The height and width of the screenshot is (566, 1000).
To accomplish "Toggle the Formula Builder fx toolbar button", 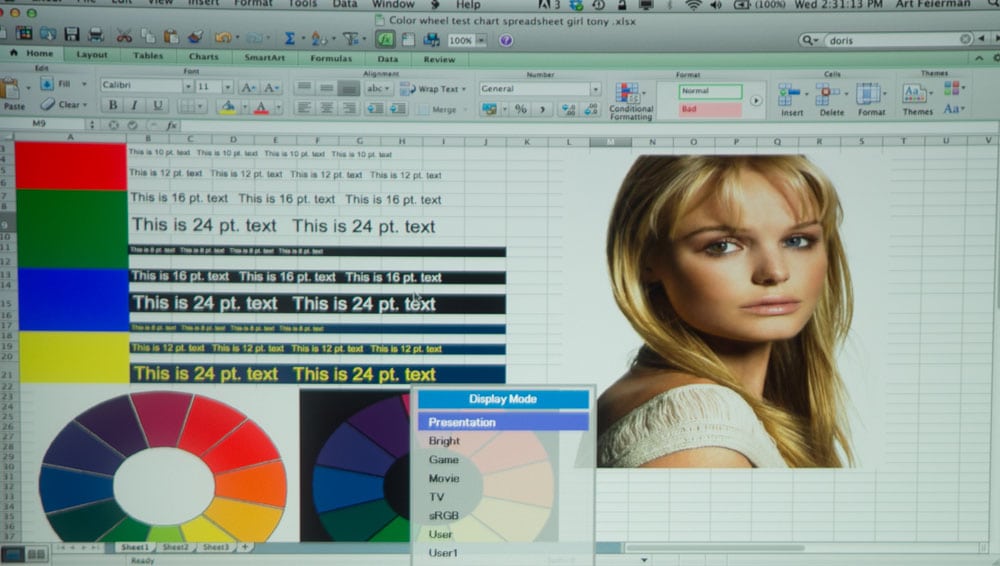I will click(385, 40).
